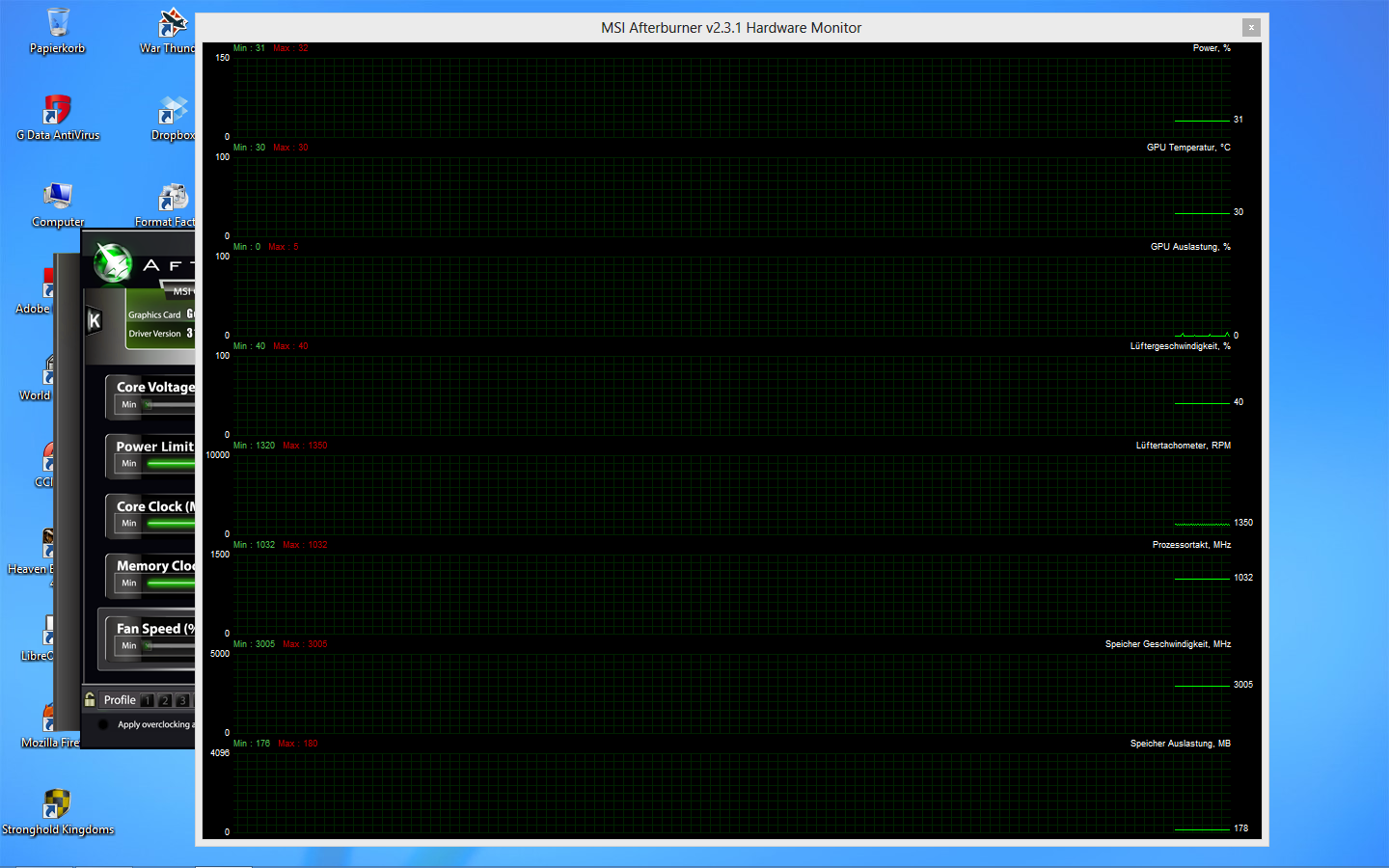This screenshot has width=1389, height=868.
Task: Select the Mozilla Firefox desktop shortcut
Action: tap(50, 725)
